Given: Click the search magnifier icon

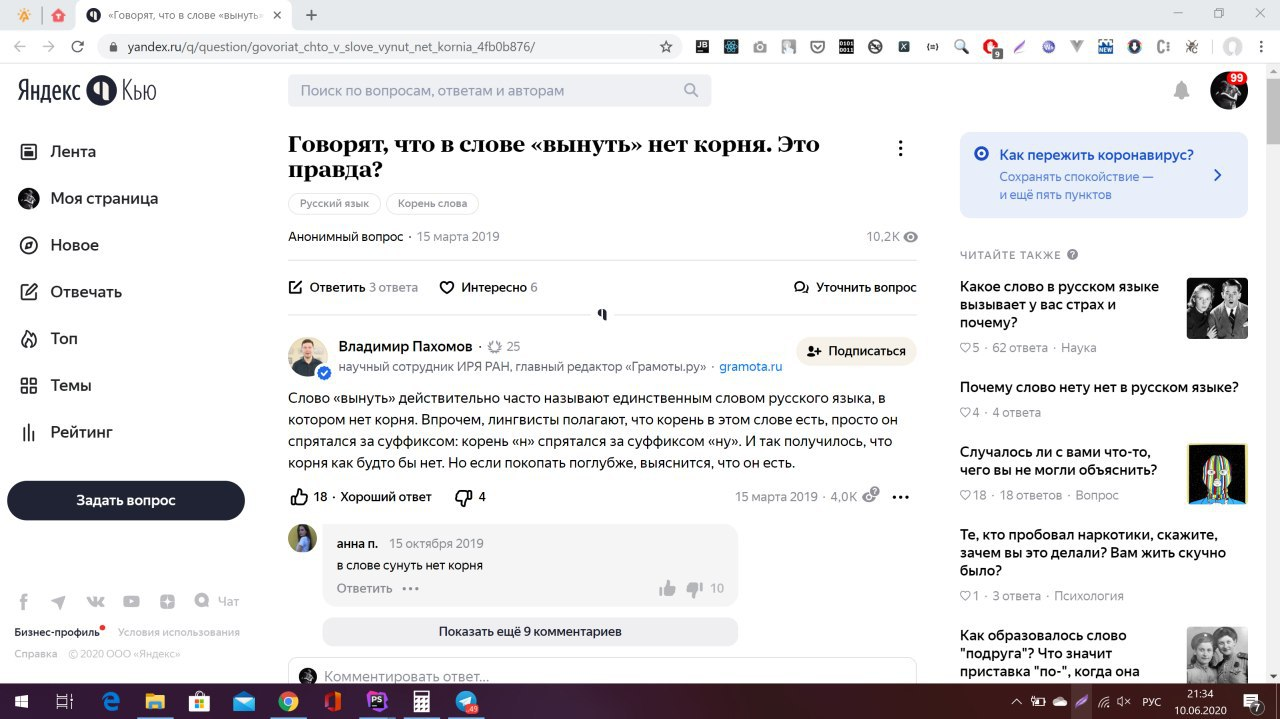Looking at the screenshot, I should tap(691, 90).
